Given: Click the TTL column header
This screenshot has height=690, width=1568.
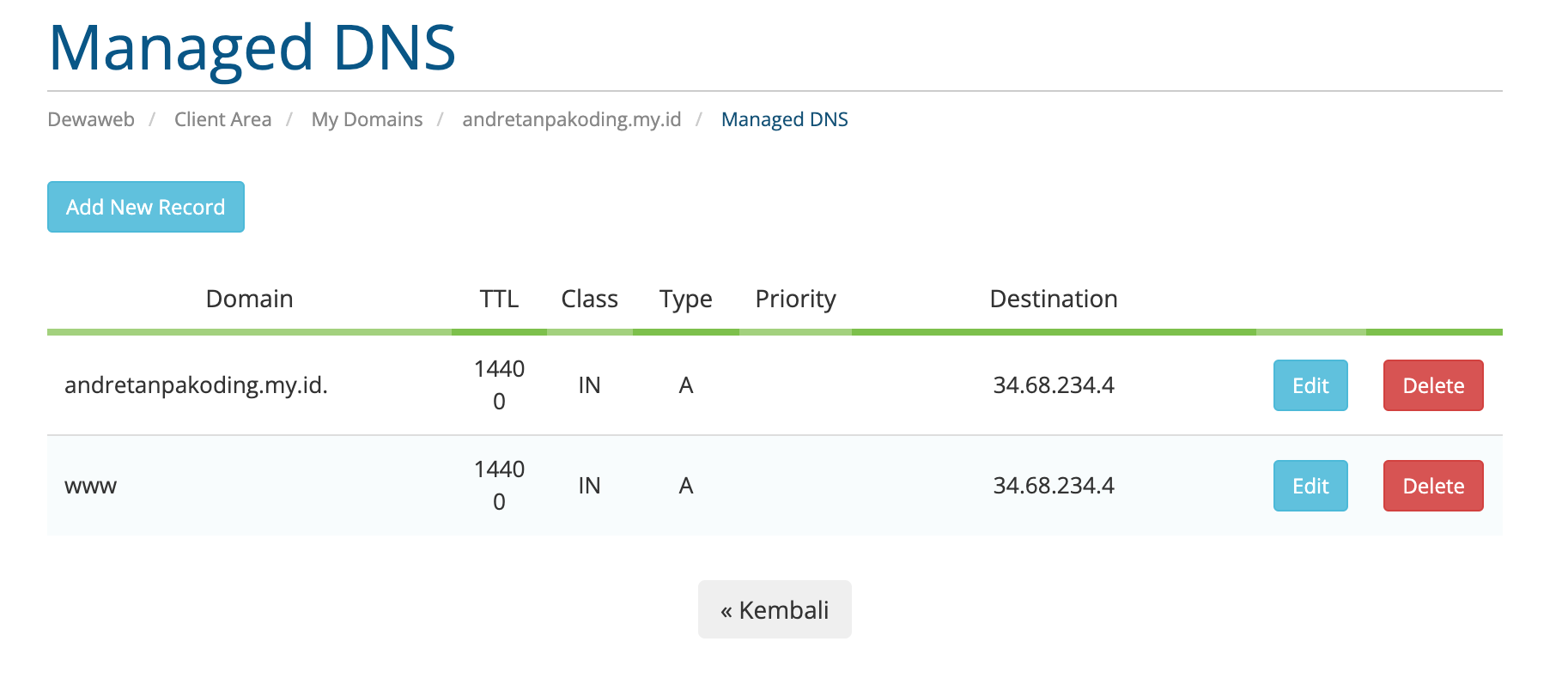Looking at the screenshot, I should tap(499, 299).
